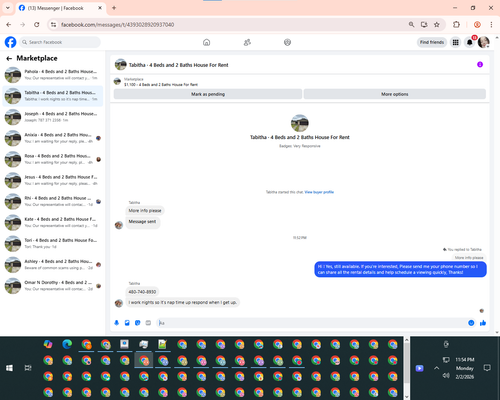
Task: Open the Groups icon in top navigation
Action: click(287, 42)
